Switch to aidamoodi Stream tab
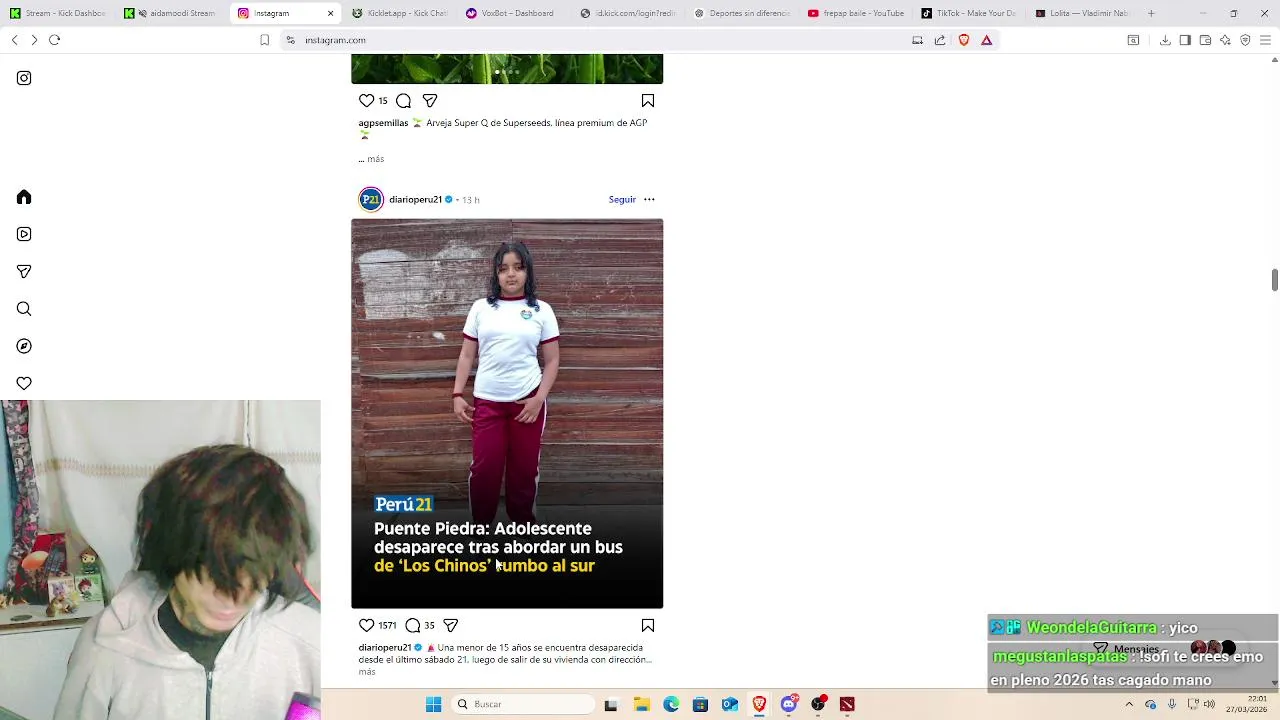Viewport: 1280px width, 720px height. (x=171, y=13)
